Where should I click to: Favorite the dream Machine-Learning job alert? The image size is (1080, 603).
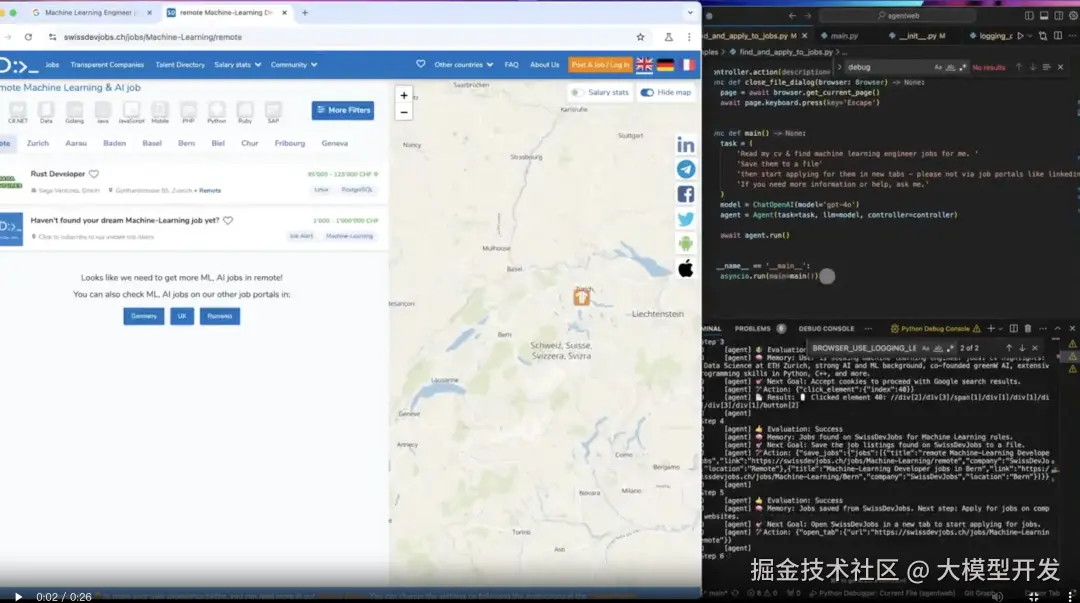[x=228, y=221]
